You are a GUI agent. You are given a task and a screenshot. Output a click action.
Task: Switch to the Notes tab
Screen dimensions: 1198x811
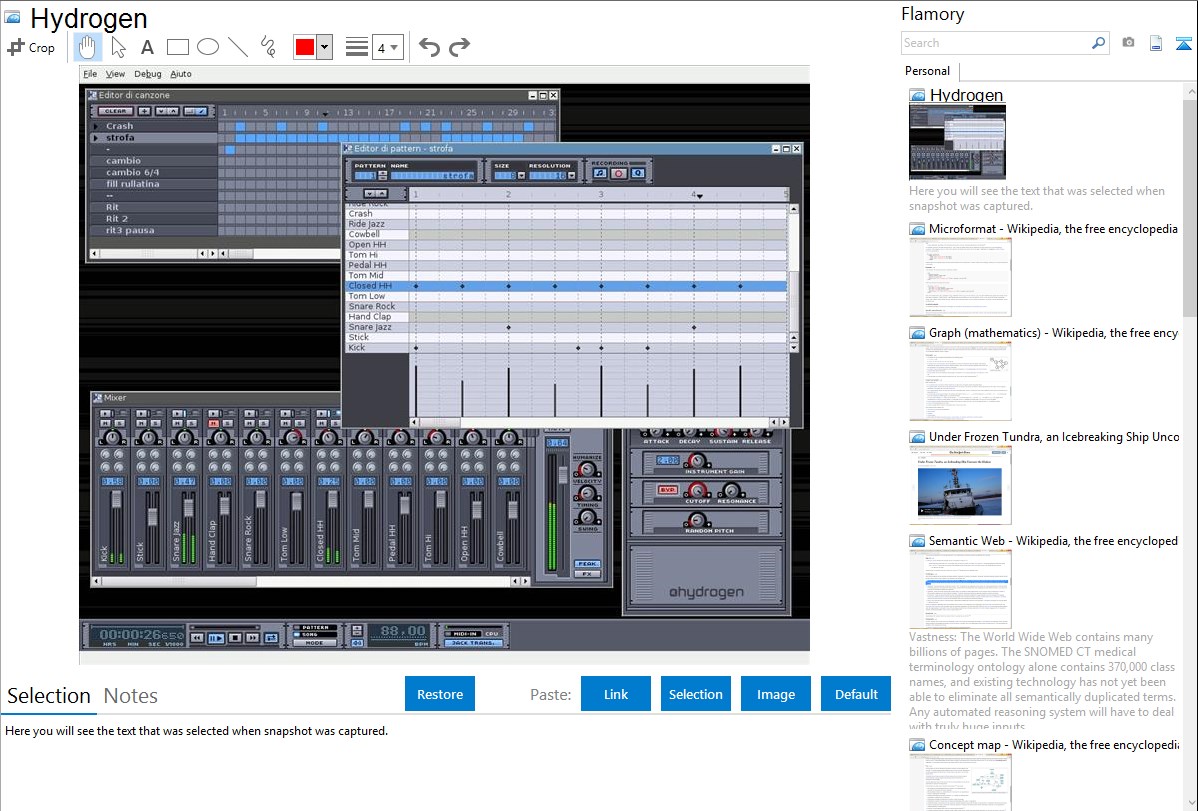131,696
